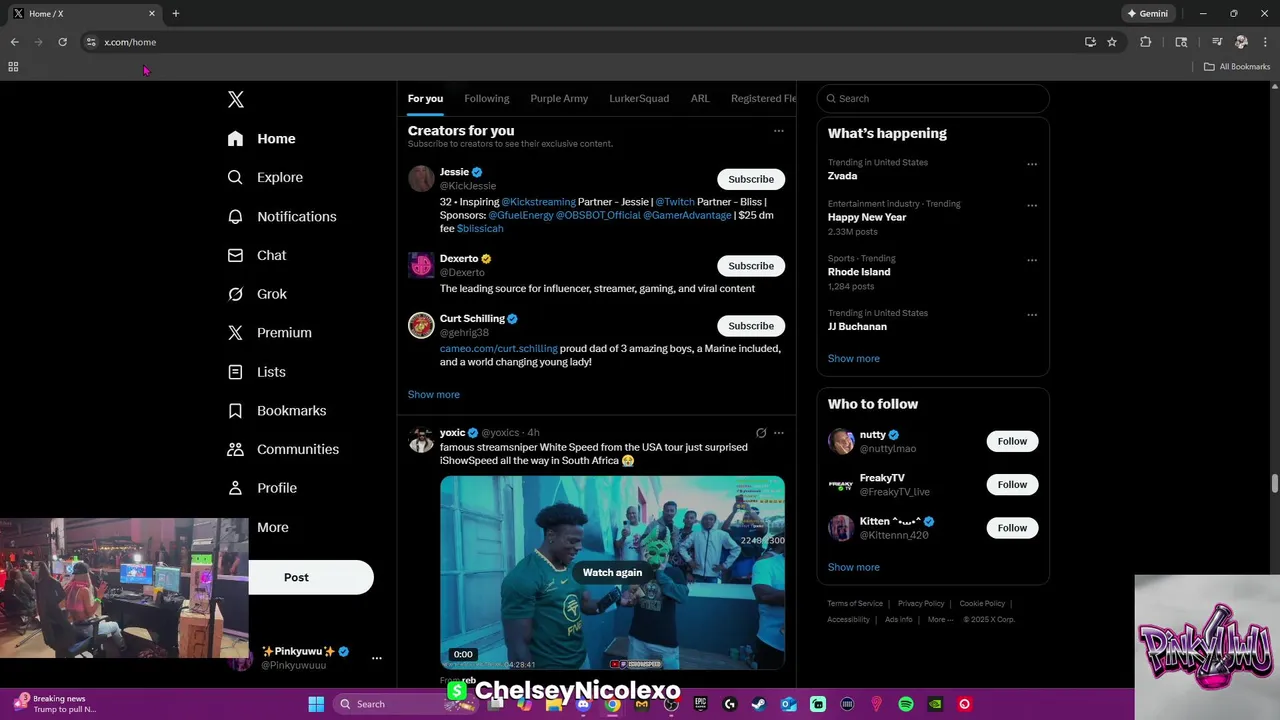
Task: Open the Terms of Service footer link
Action: [x=855, y=604]
